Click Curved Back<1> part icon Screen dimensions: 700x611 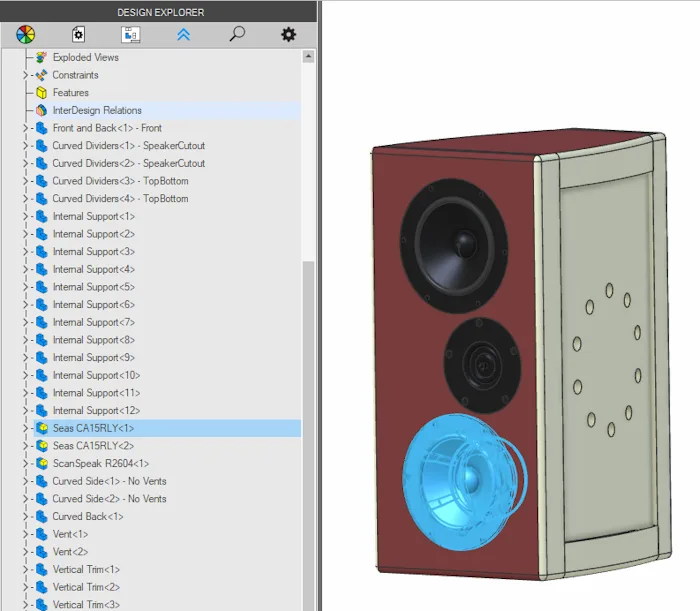42,516
